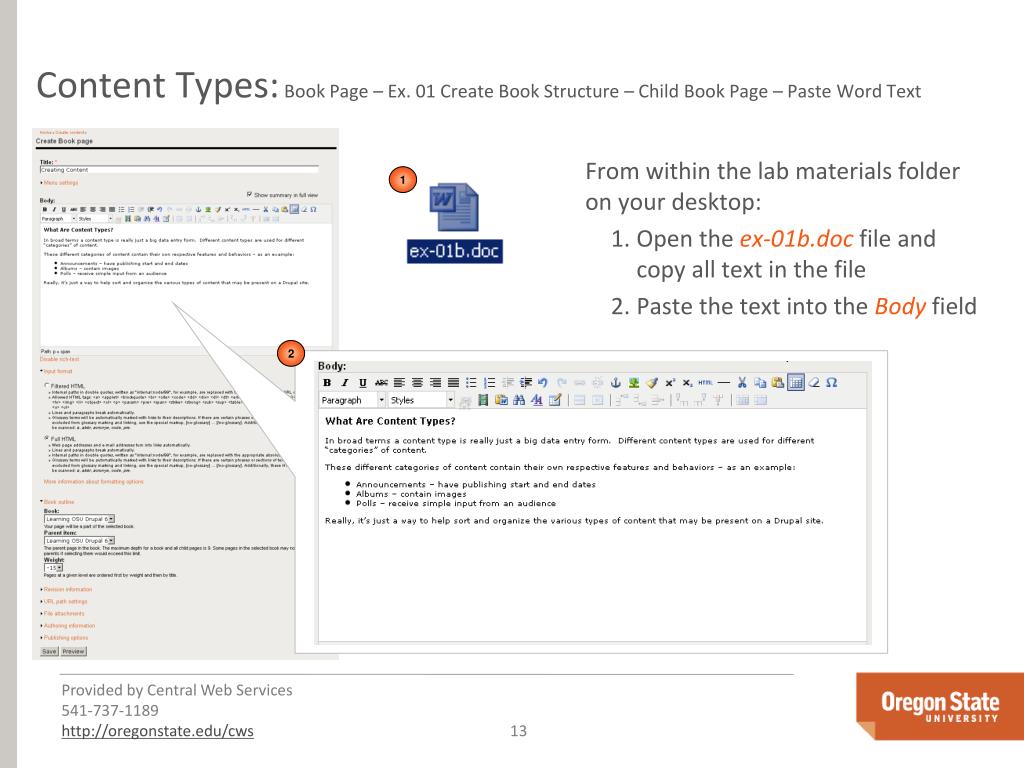
Task: Click the Copy icon in enlarged Body toolbar
Action: click(760, 383)
